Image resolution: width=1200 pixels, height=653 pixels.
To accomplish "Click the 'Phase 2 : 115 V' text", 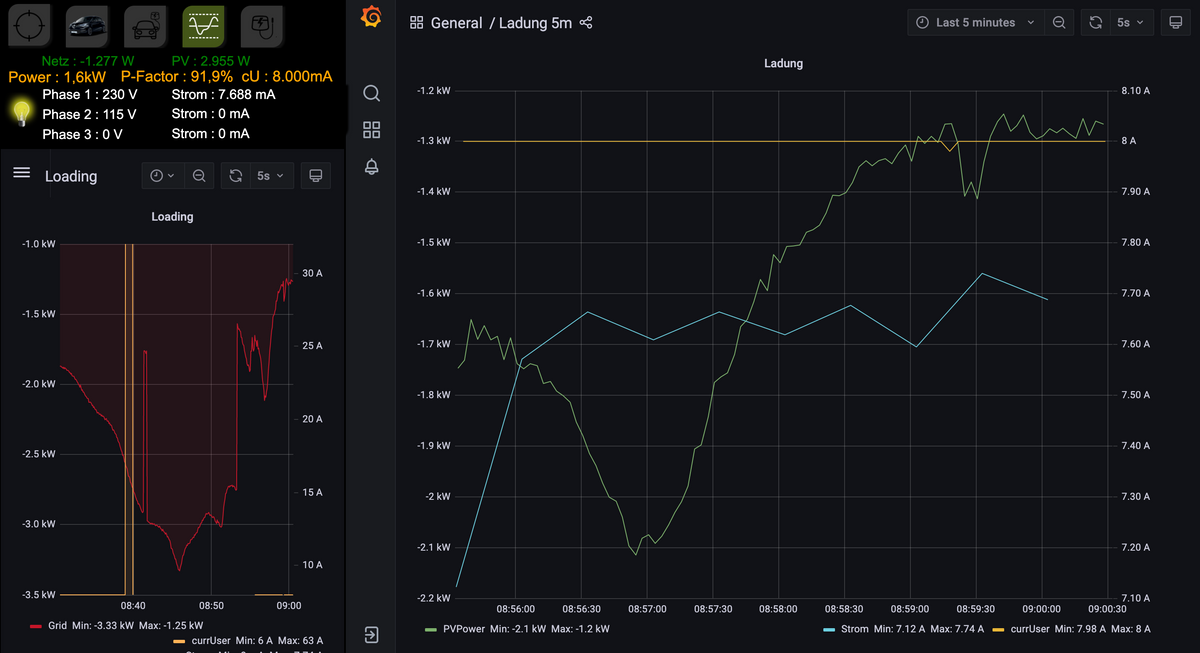I will [x=89, y=114].
